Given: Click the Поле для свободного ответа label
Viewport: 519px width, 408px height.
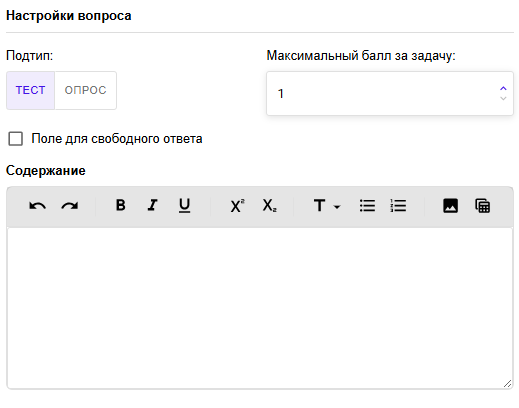Looking at the screenshot, I should pos(117,139).
